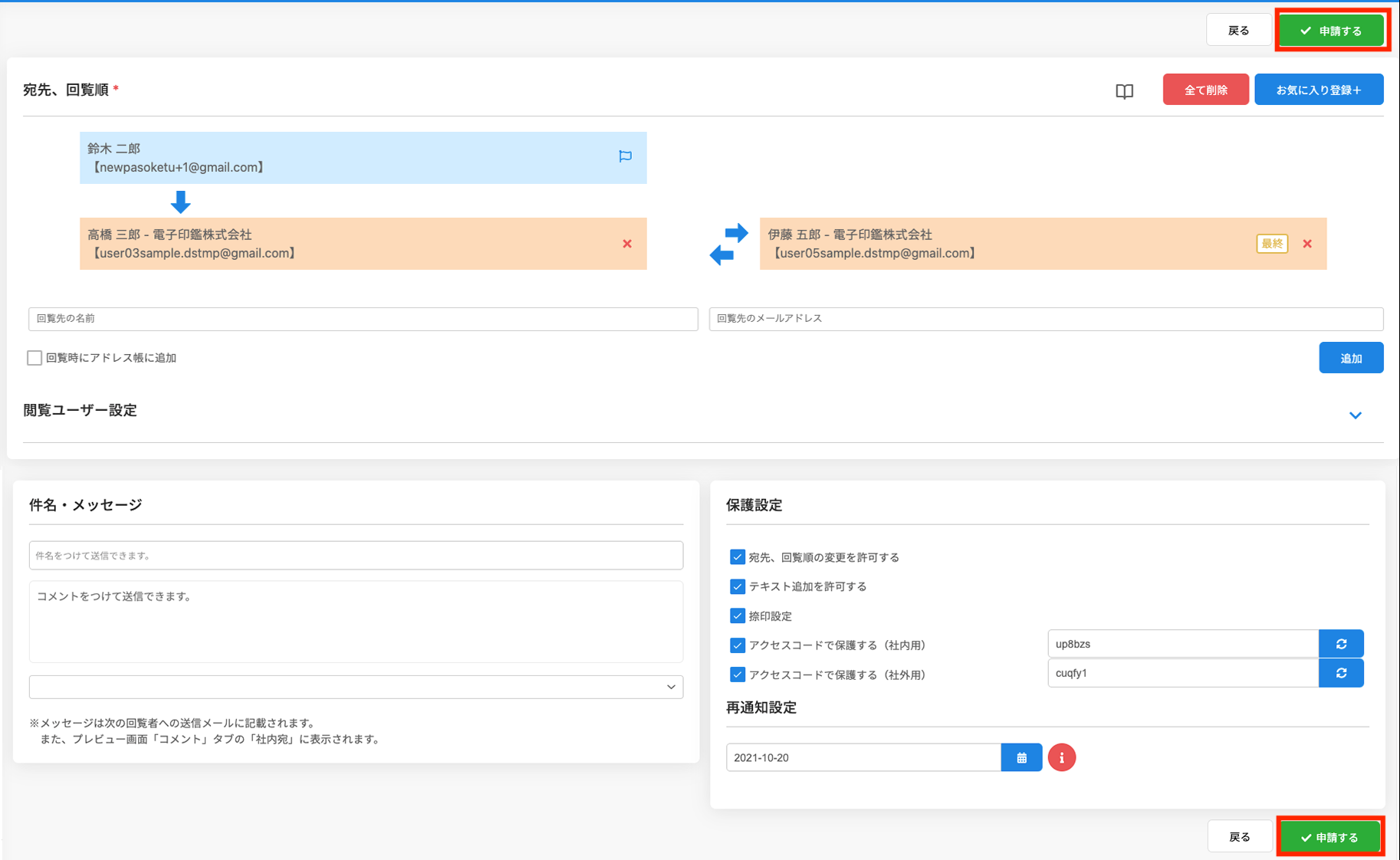Click the 件名・メッセージ heading
This screenshot has height=860, width=1400.
(x=85, y=505)
